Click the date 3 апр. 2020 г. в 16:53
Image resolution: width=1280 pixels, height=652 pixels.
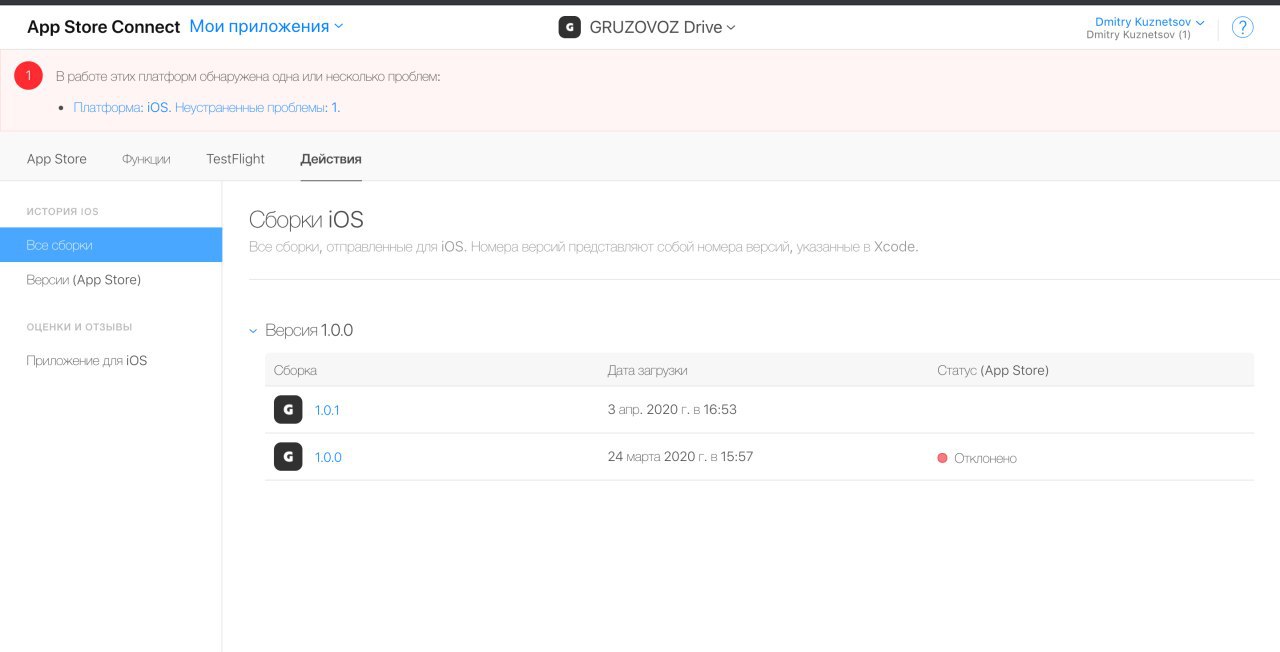point(672,410)
